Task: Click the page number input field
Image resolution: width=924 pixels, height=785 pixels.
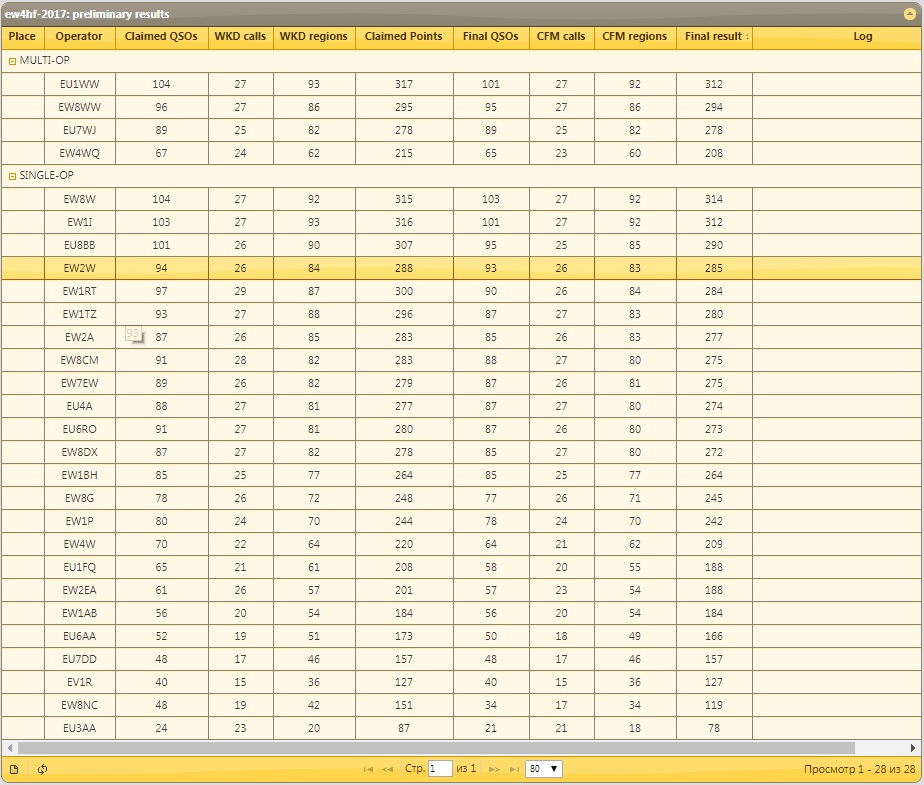Action: point(439,769)
